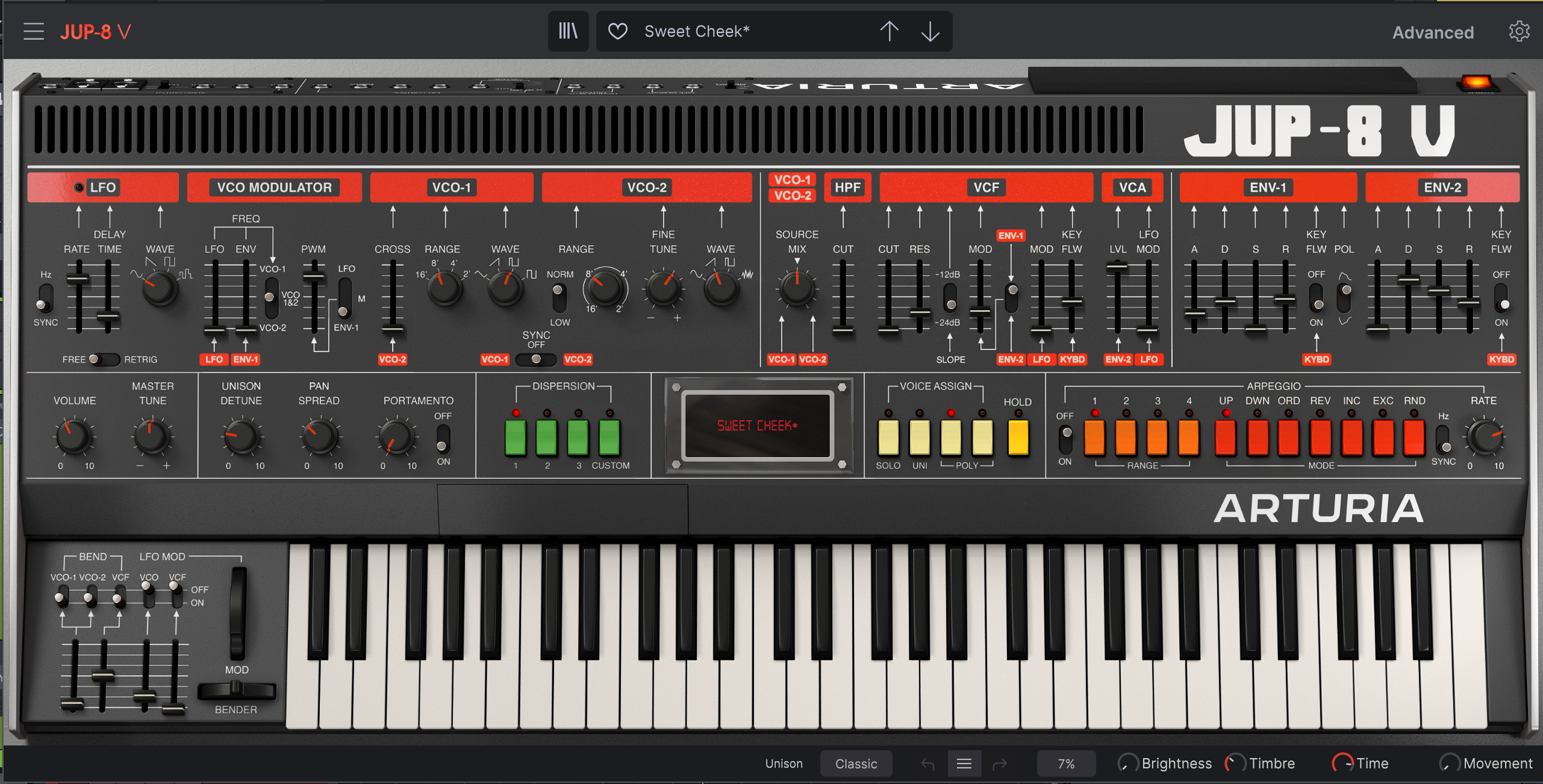1543x784 pixels.
Task: Load previous preset with up arrow
Action: (889, 31)
